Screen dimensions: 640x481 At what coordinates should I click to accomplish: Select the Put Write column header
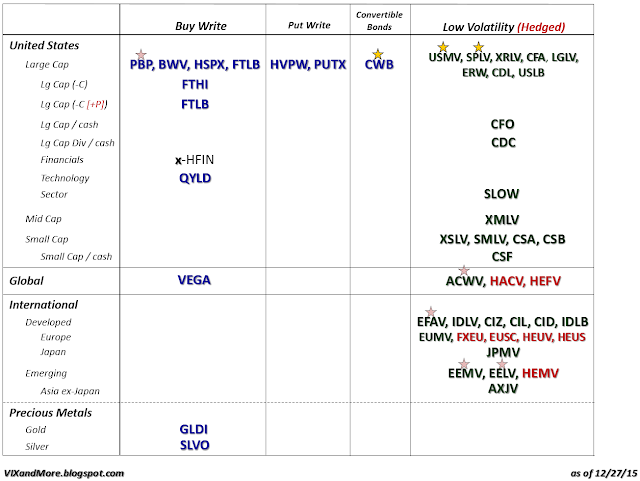pyautogui.click(x=309, y=25)
